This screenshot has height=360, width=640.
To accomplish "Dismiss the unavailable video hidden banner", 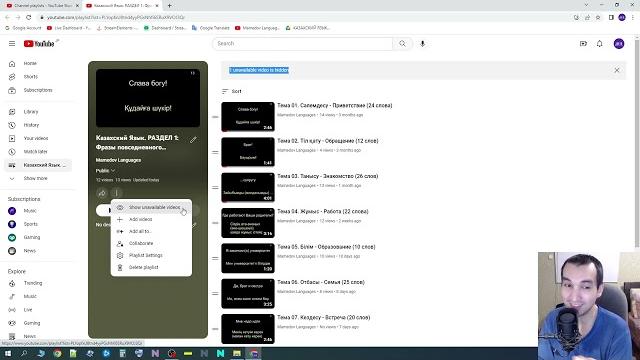I will pyautogui.click(x=617, y=70).
